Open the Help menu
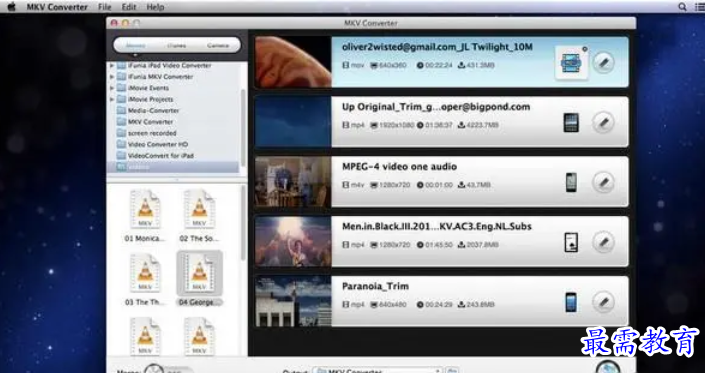The image size is (705, 373). pos(155,7)
